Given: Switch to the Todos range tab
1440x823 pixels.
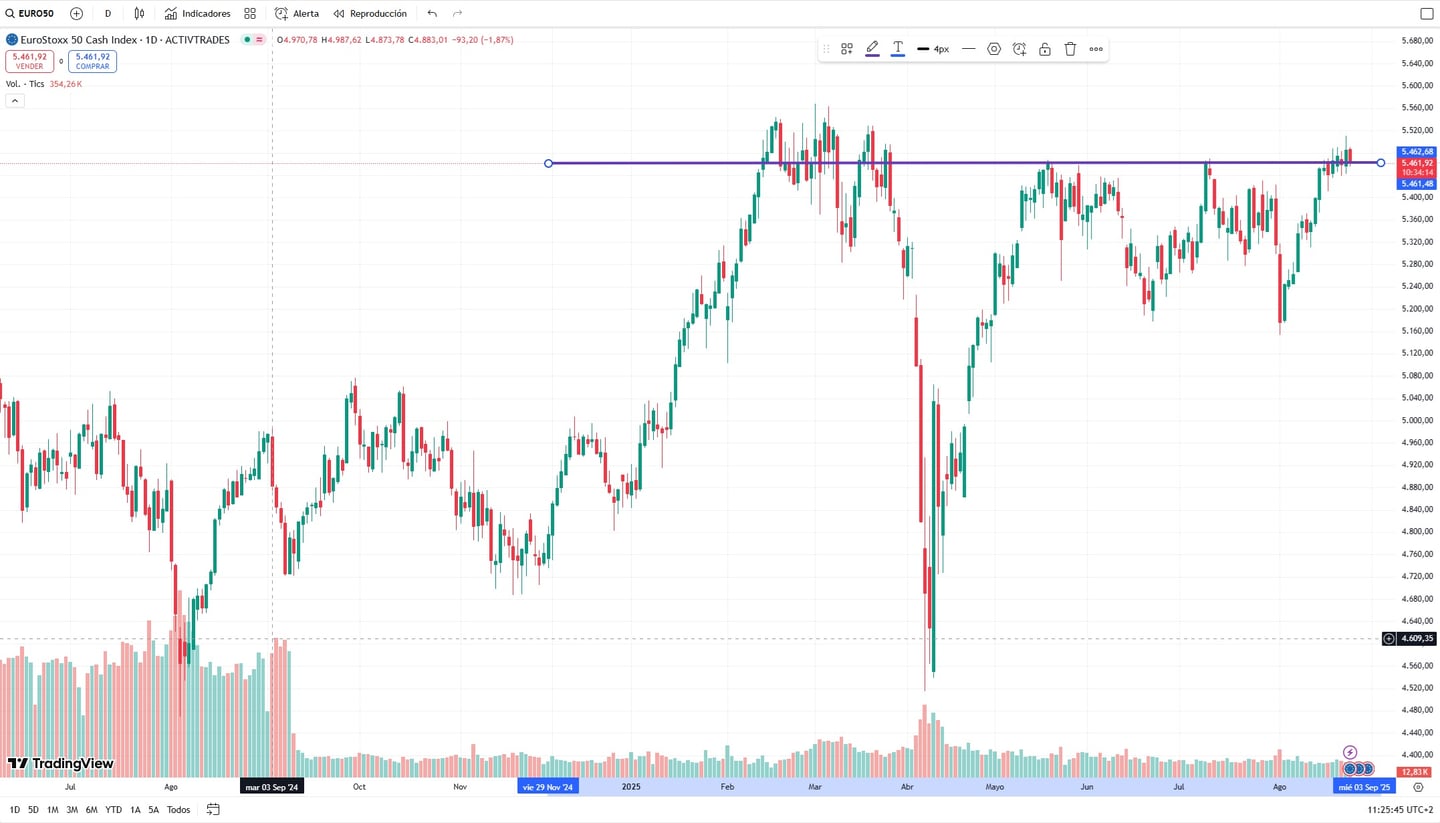Looking at the screenshot, I should 177,809.
